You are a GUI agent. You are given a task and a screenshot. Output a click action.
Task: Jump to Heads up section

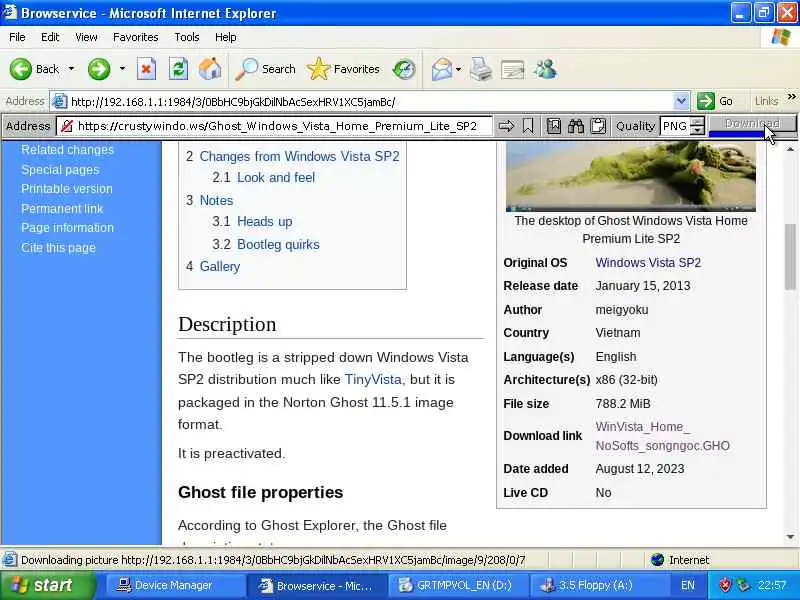click(265, 222)
